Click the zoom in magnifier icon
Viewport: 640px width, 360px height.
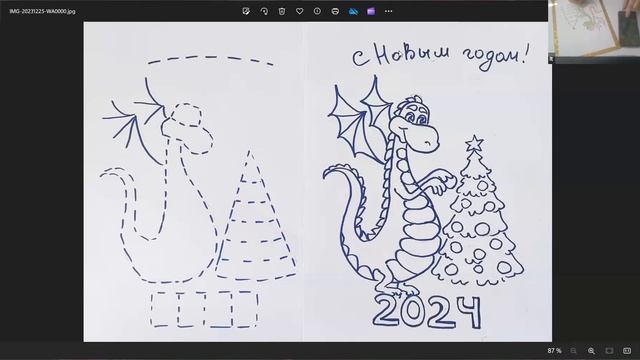[x=591, y=351]
